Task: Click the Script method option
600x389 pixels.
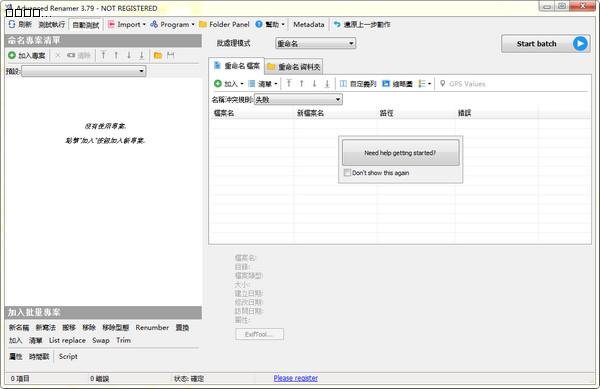Action: pyautogui.click(x=68, y=356)
